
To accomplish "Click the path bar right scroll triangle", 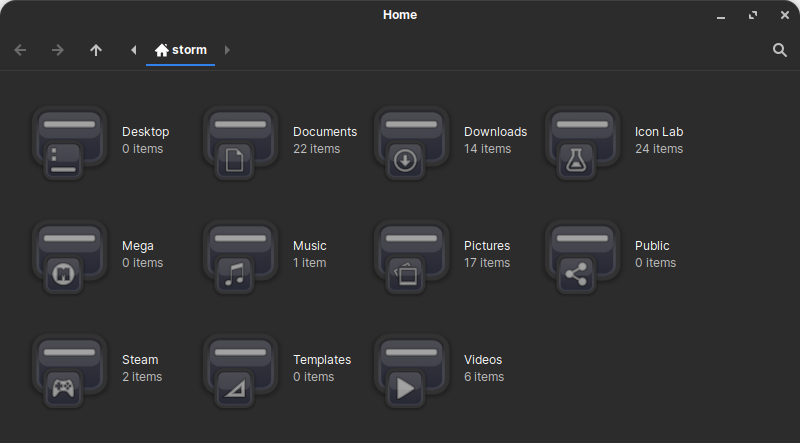I will (x=227, y=50).
